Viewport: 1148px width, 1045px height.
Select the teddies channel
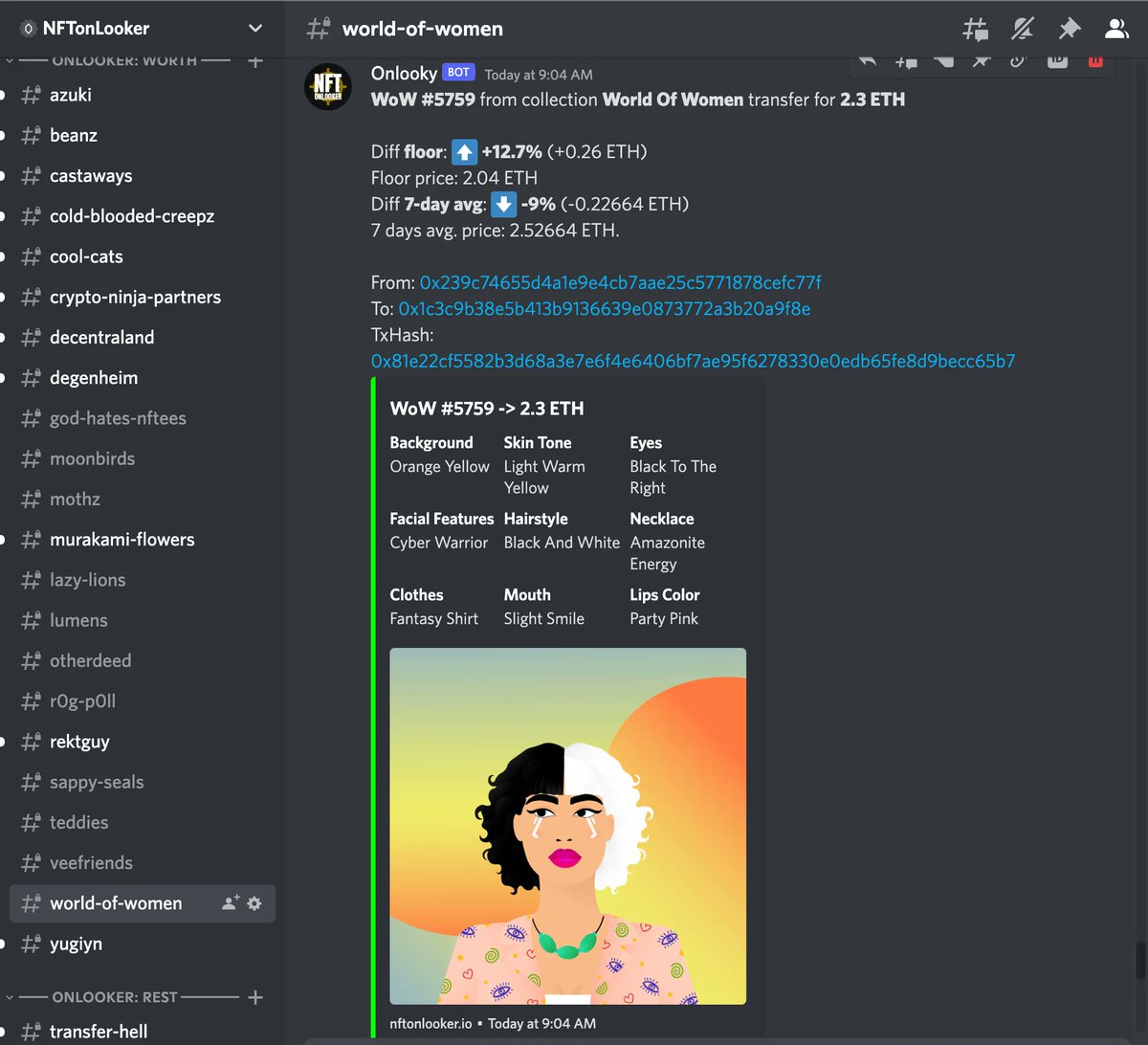(143, 822)
